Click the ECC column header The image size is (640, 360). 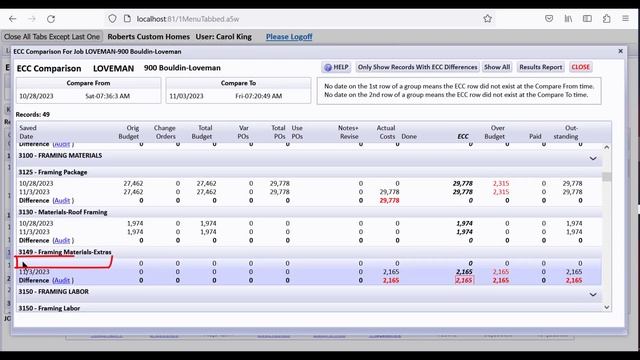point(463,136)
